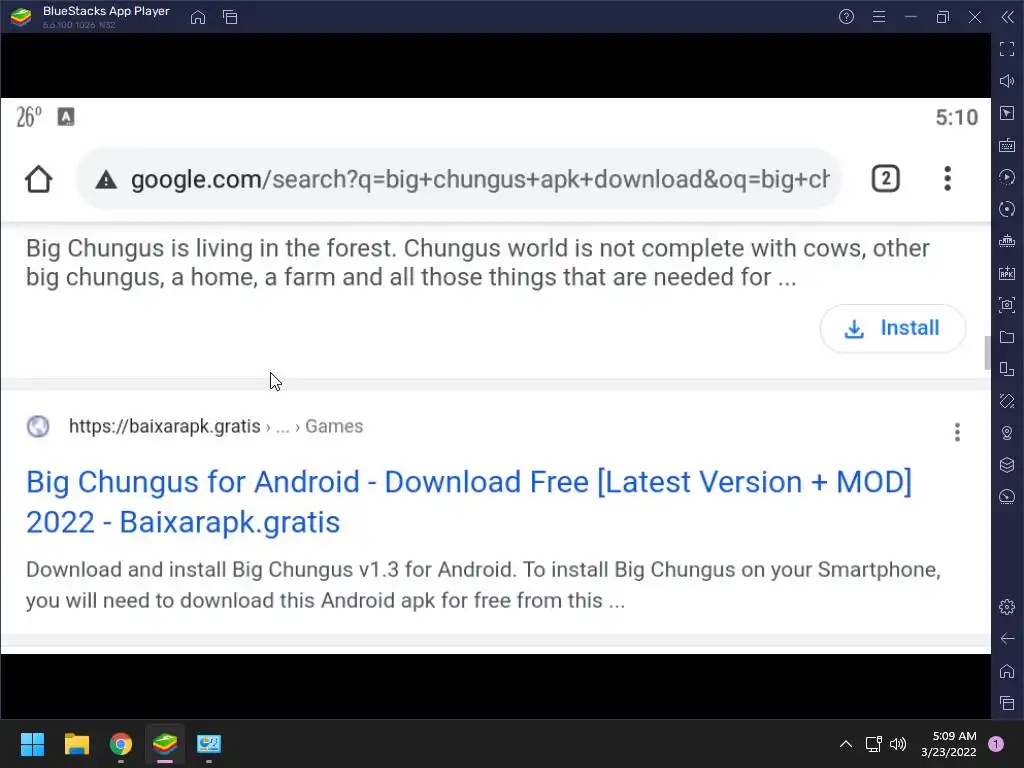Open the Baixarapk.gratis Big Chungus result link
Image resolution: width=1024 pixels, height=768 pixels.
469,502
